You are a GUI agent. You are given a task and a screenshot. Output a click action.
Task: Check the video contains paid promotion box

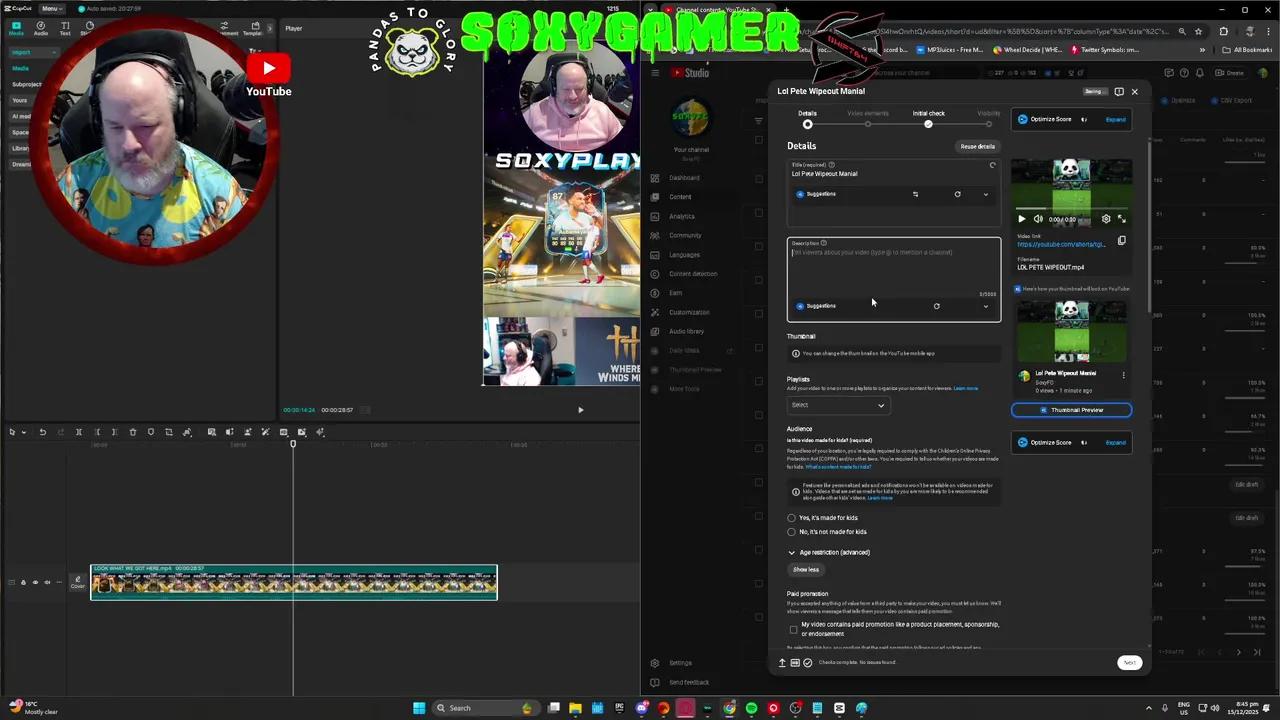(793, 629)
